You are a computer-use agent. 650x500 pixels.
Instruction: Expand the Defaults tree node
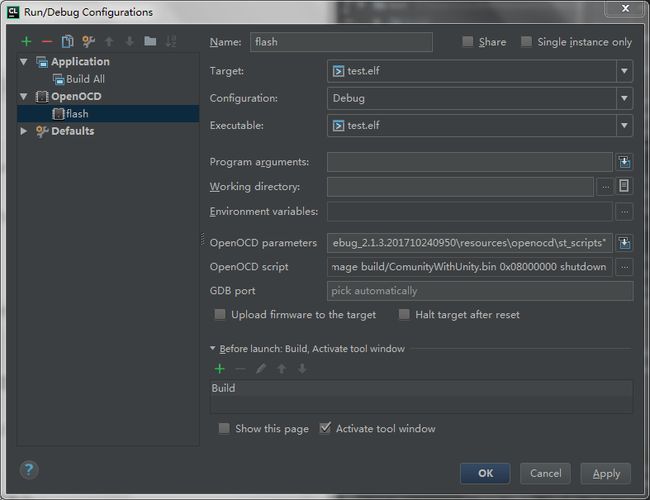point(24,131)
